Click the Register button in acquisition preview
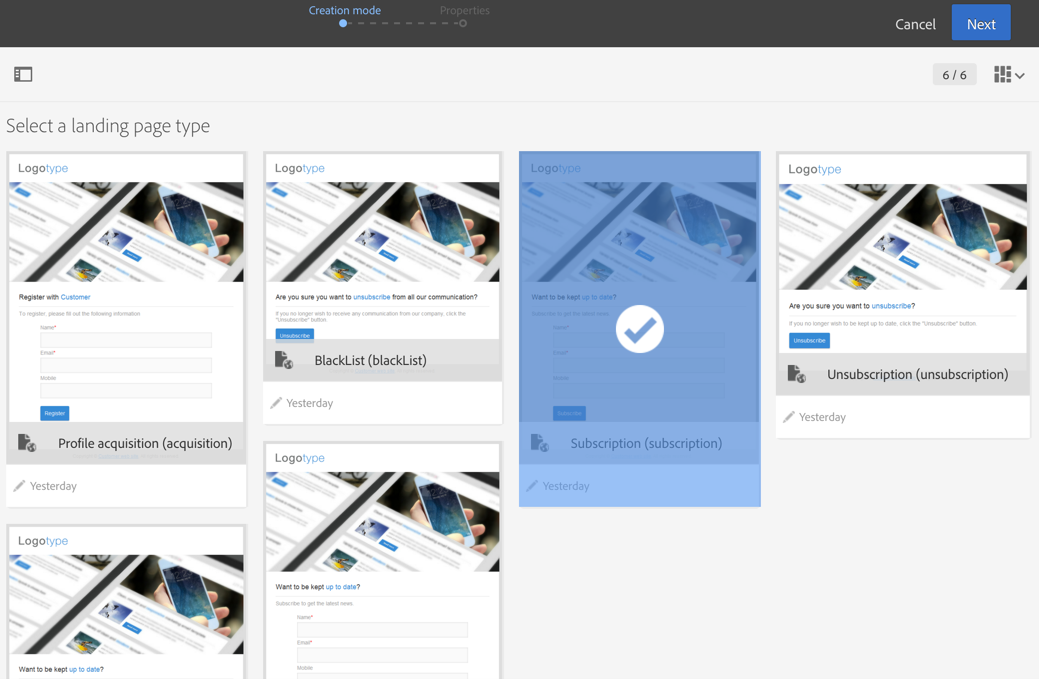1039x679 pixels. pyautogui.click(x=55, y=413)
